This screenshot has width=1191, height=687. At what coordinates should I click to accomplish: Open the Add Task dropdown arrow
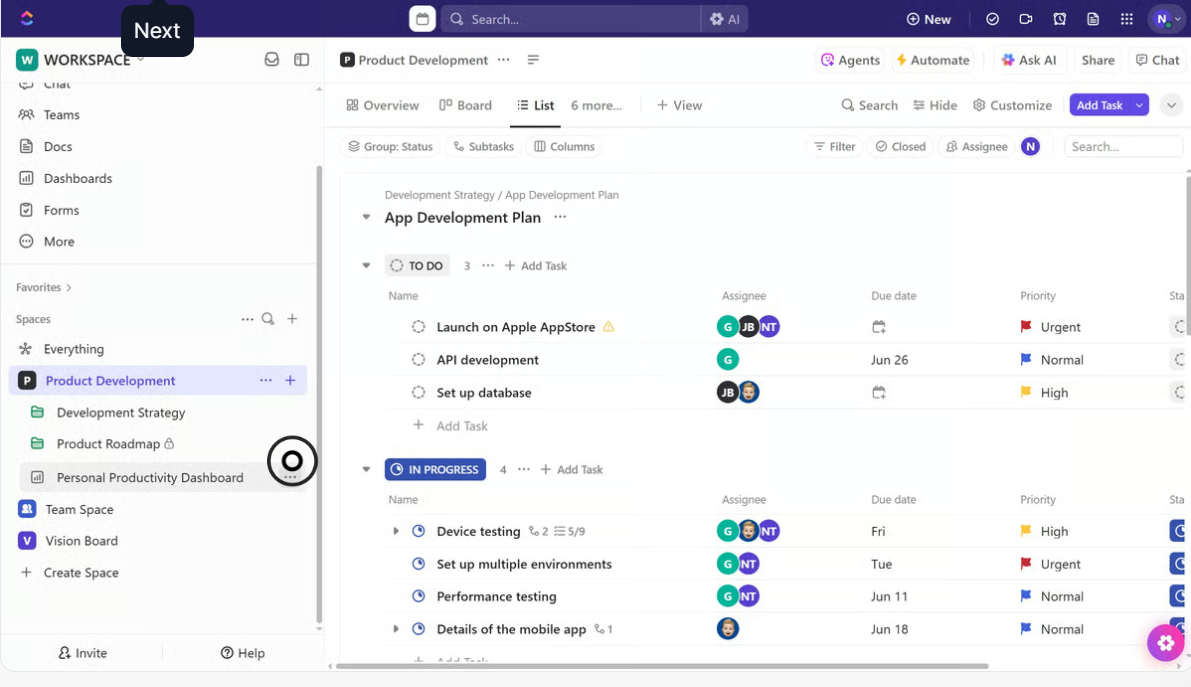[x=1139, y=105]
